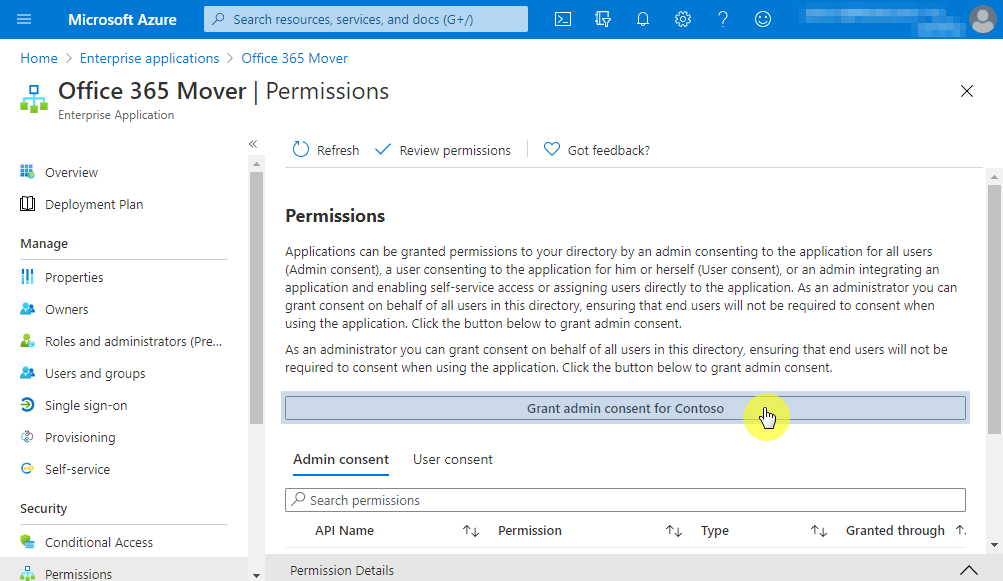Go to Enterprise applications breadcrumb
This screenshot has height=581, width=1003.
coord(149,58)
